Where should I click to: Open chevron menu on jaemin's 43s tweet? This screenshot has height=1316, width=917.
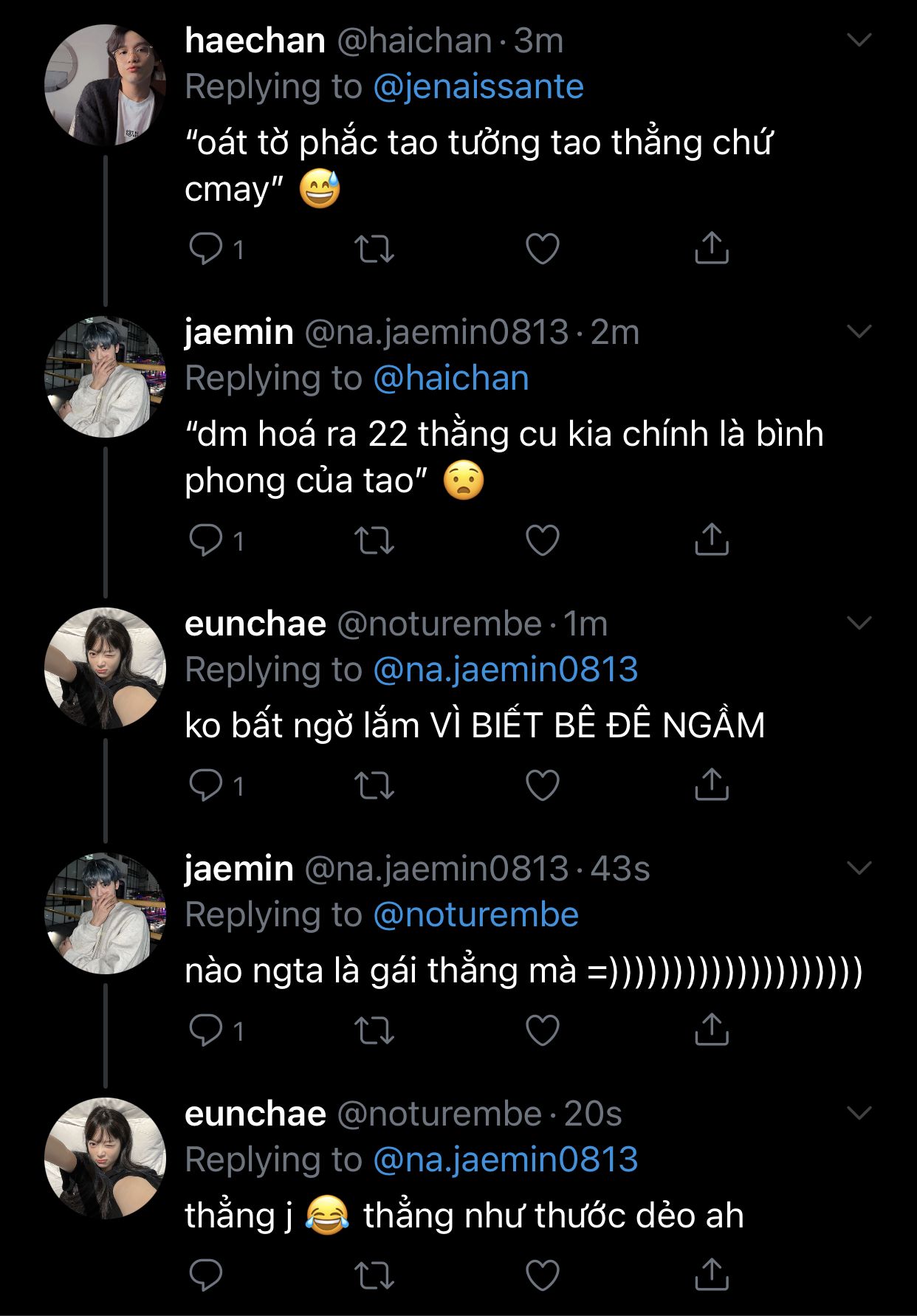coord(859,868)
